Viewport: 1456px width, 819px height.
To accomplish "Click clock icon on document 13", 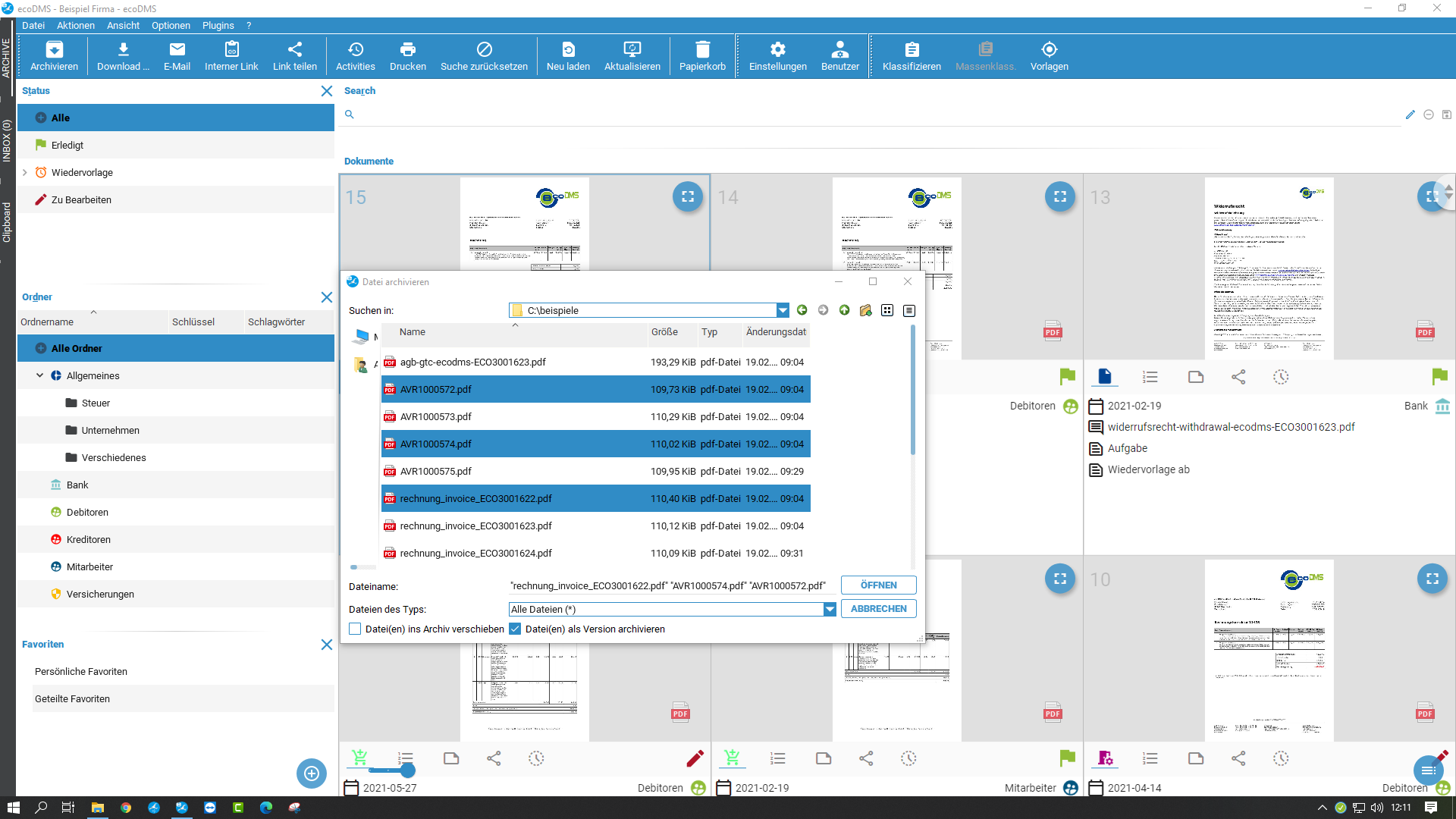I will [1281, 377].
